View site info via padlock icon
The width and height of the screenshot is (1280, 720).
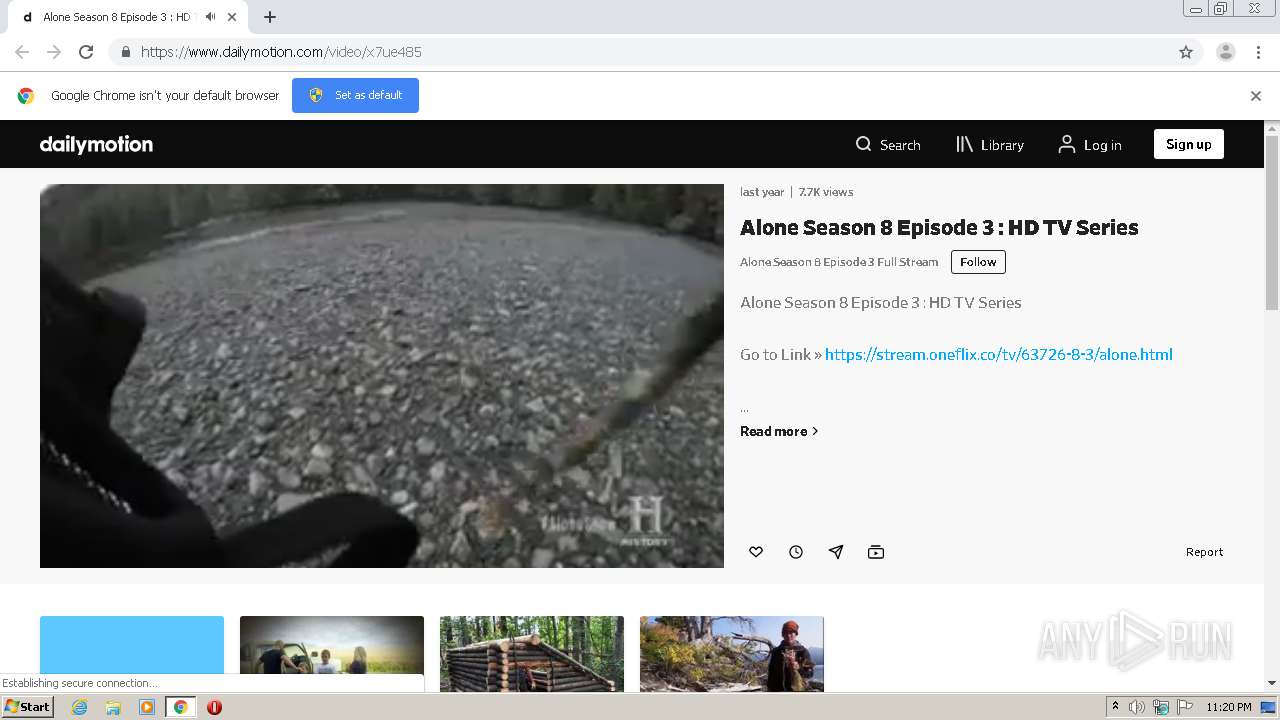(x=125, y=52)
